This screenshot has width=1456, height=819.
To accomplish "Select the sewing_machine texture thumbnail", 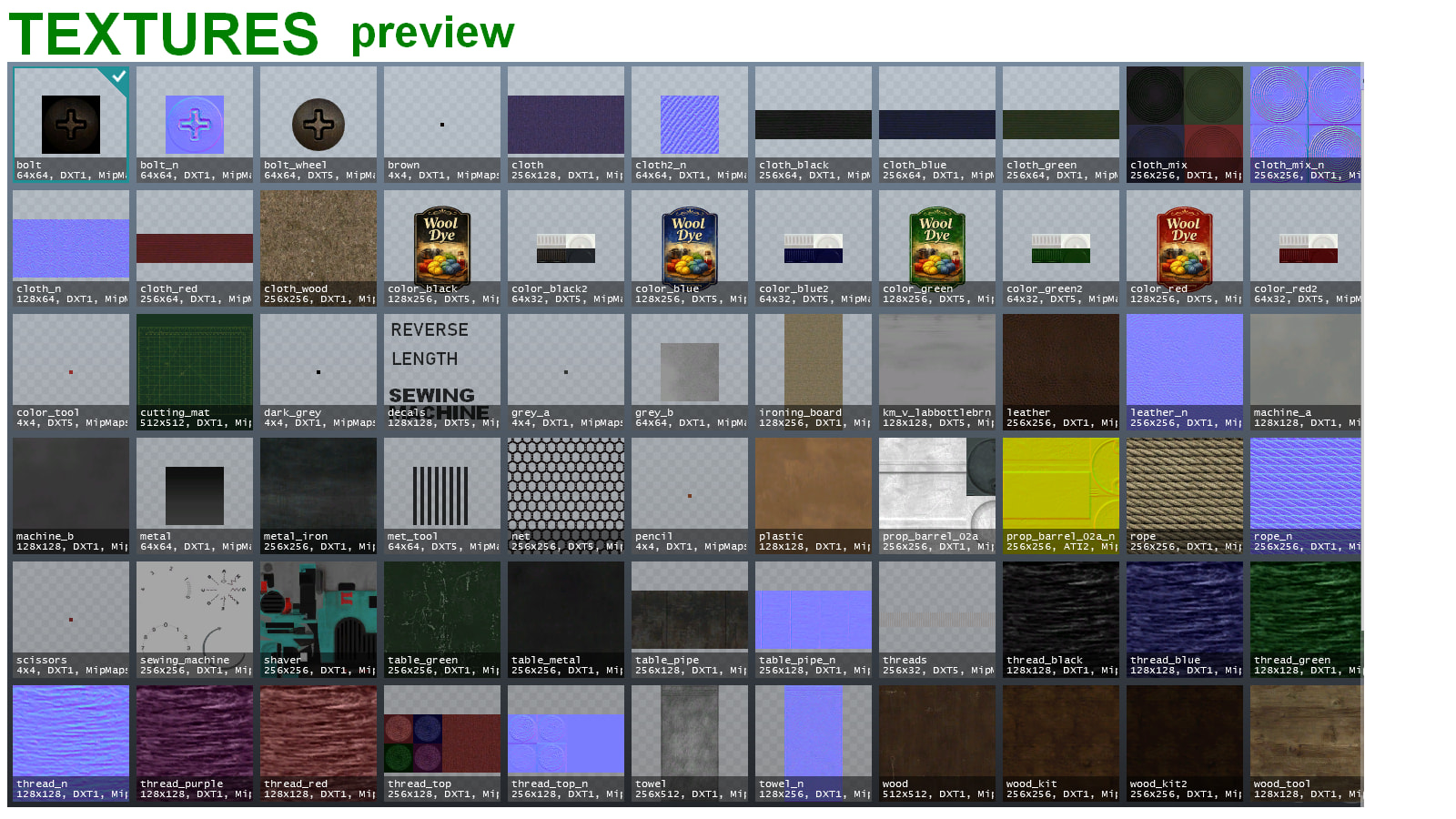I will click(195, 620).
